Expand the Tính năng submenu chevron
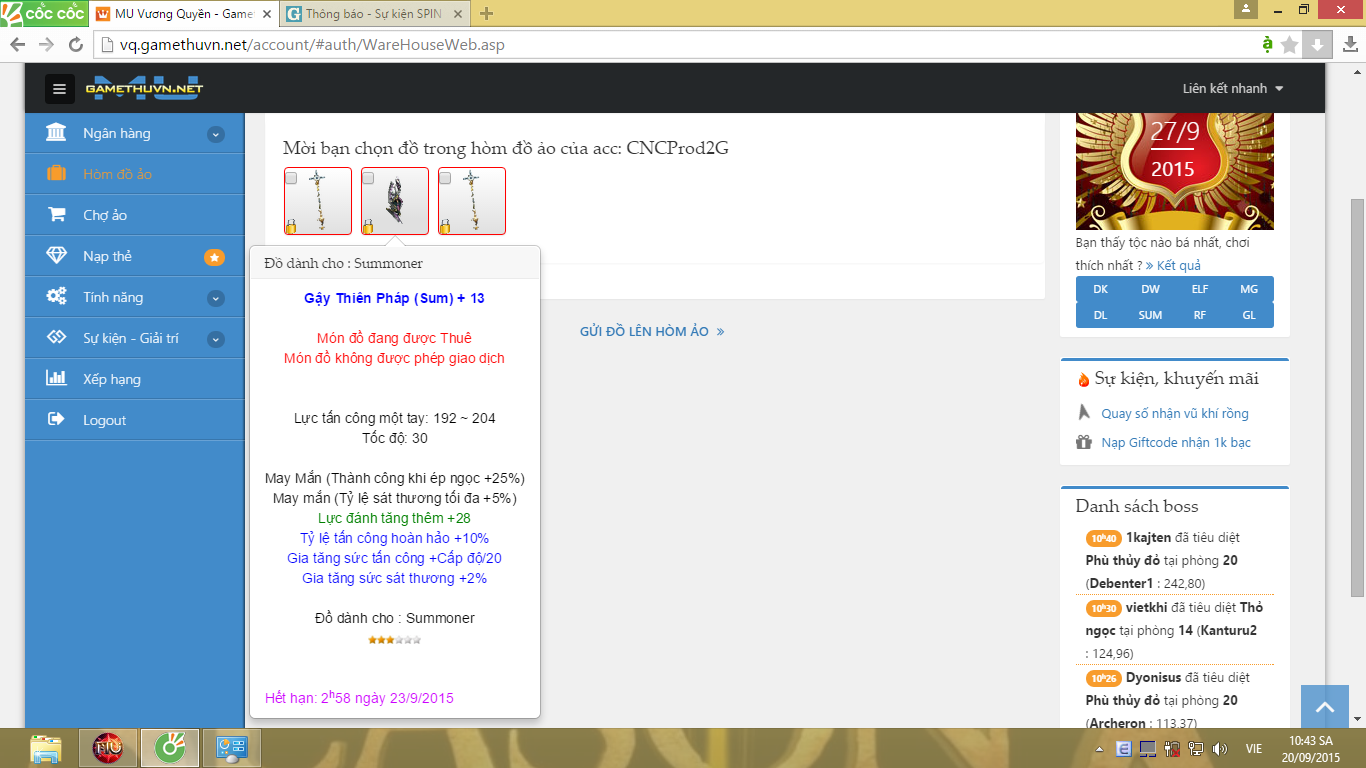The height and width of the screenshot is (768, 1366). tap(215, 298)
